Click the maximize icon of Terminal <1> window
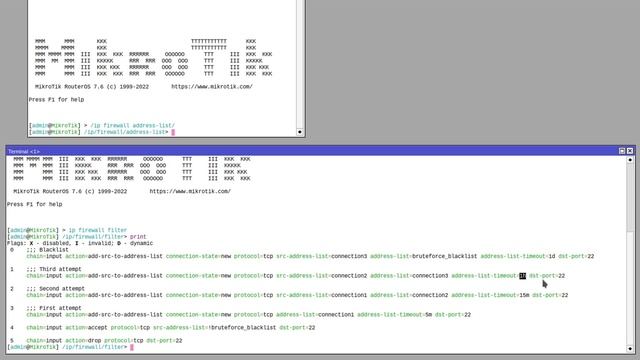Screen dimensions: 640x360 pos(622,151)
